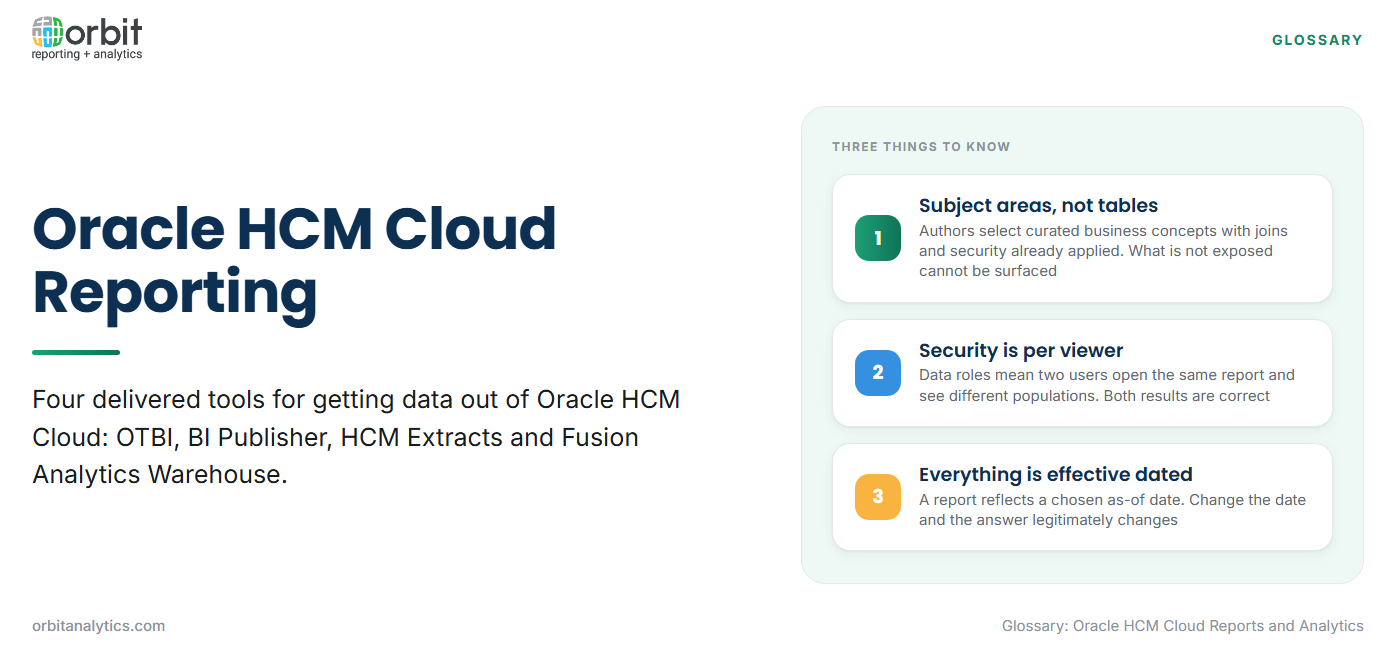Viewport: 1395px width, 649px height.
Task: Click the description starting 'Data roles mean two users'
Action: pyautogui.click(x=1107, y=385)
